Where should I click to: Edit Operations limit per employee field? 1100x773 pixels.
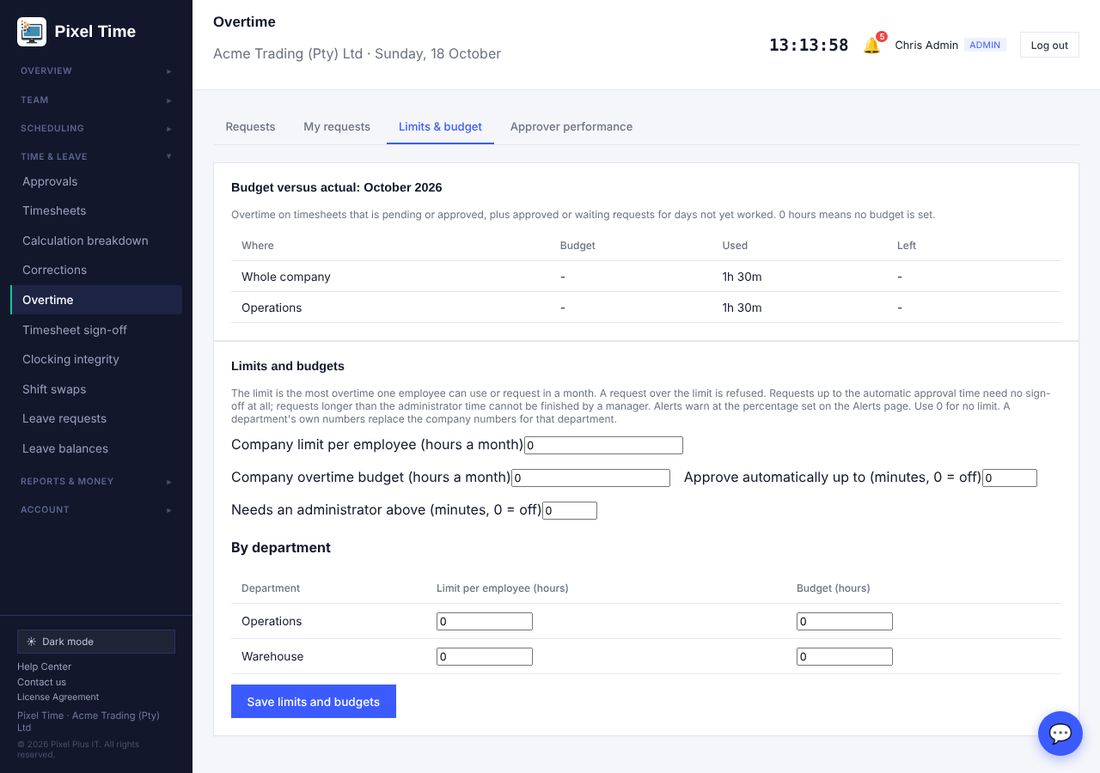pos(485,621)
